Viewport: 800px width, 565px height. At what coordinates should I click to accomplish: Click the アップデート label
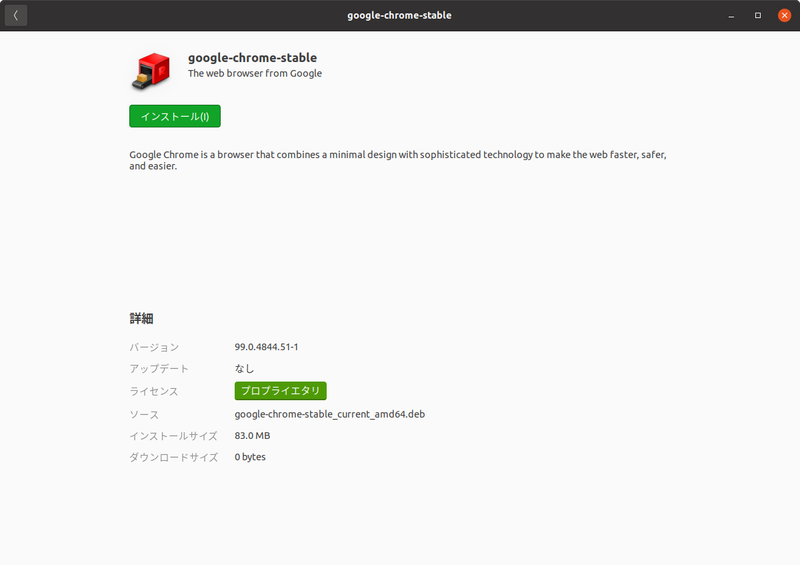click(159, 369)
